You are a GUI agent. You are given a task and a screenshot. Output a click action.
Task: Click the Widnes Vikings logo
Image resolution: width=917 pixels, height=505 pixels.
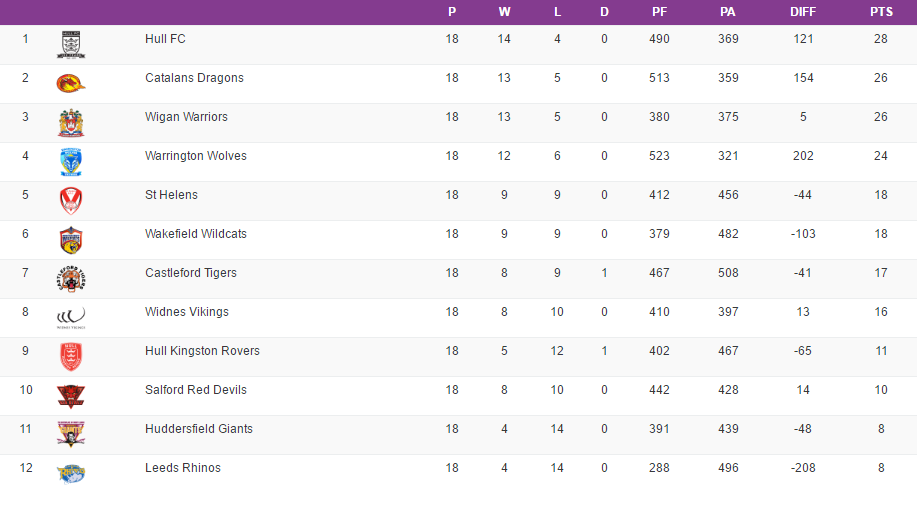[x=71, y=317]
